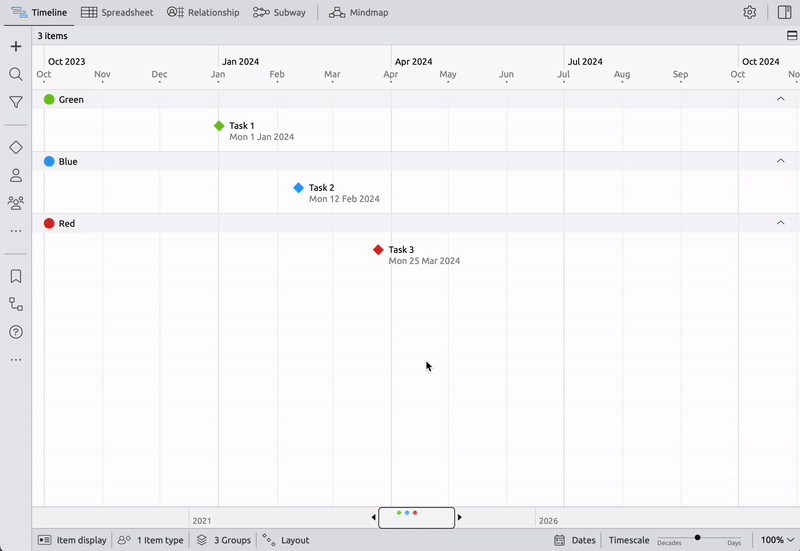Switch to the Subway view tab
Image resolution: width=800 pixels, height=551 pixels.
coord(280,12)
